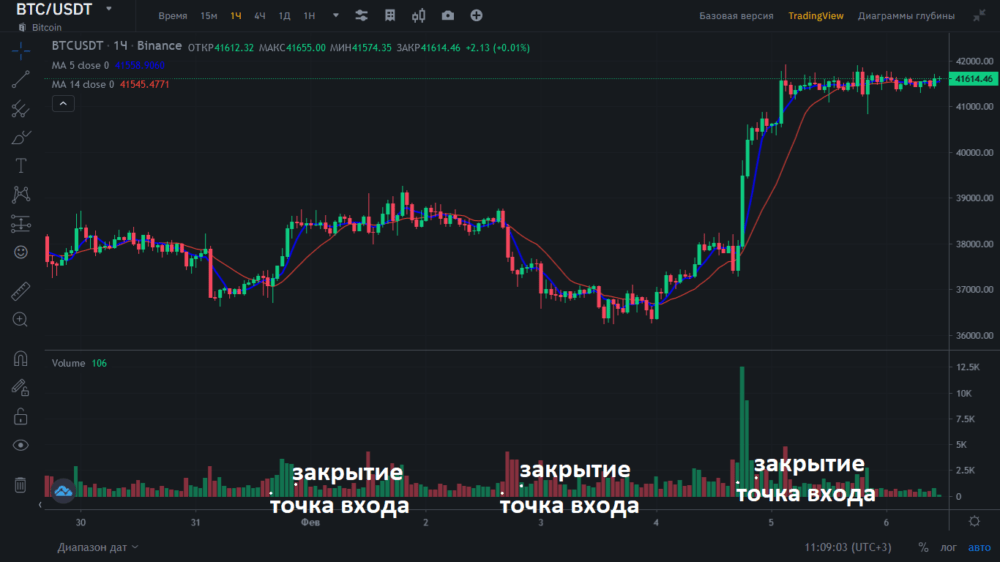Delete drawings with the trash icon

click(x=20, y=485)
